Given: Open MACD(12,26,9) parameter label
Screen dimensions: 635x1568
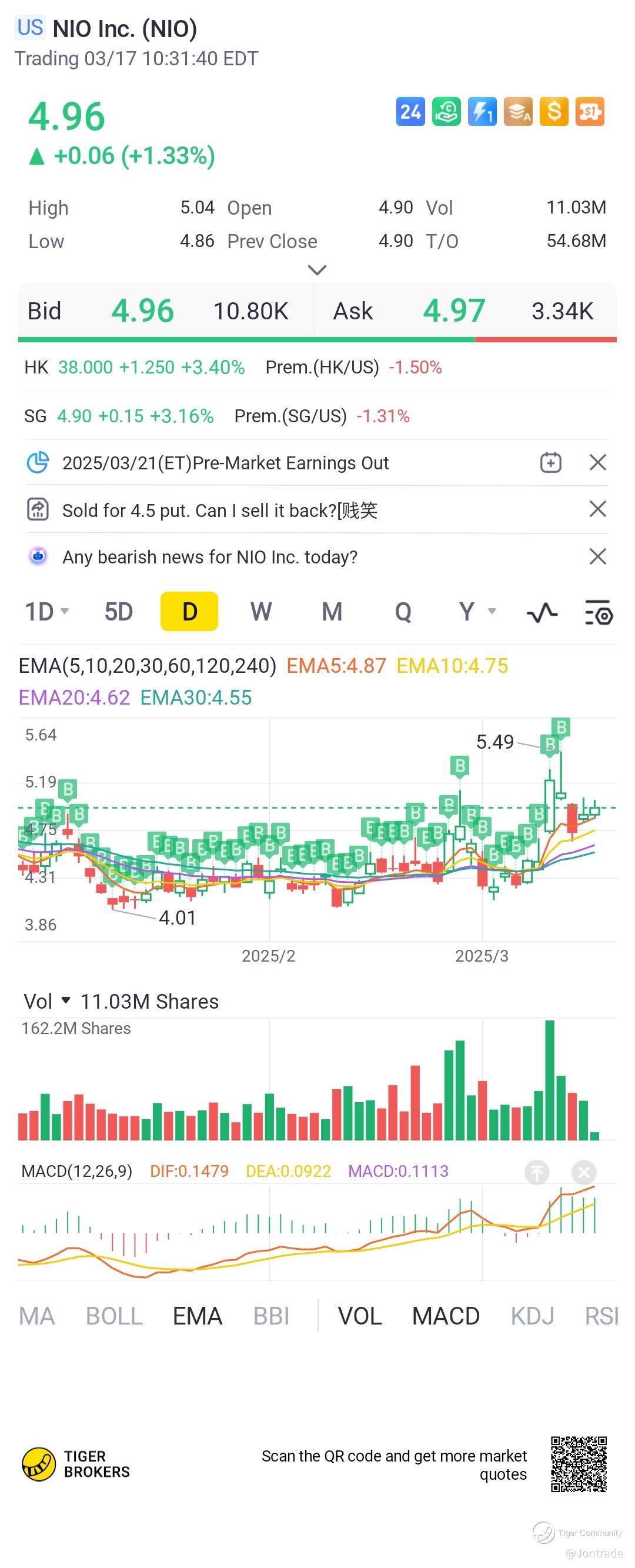Looking at the screenshot, I should [76, 1171].
